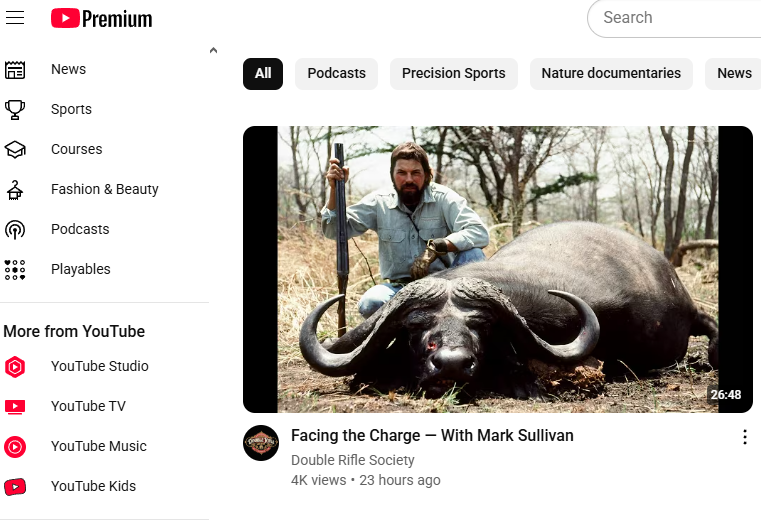761x520 pixels.
Task: Filter by Precision Sports chip
Action: (453, 73)
